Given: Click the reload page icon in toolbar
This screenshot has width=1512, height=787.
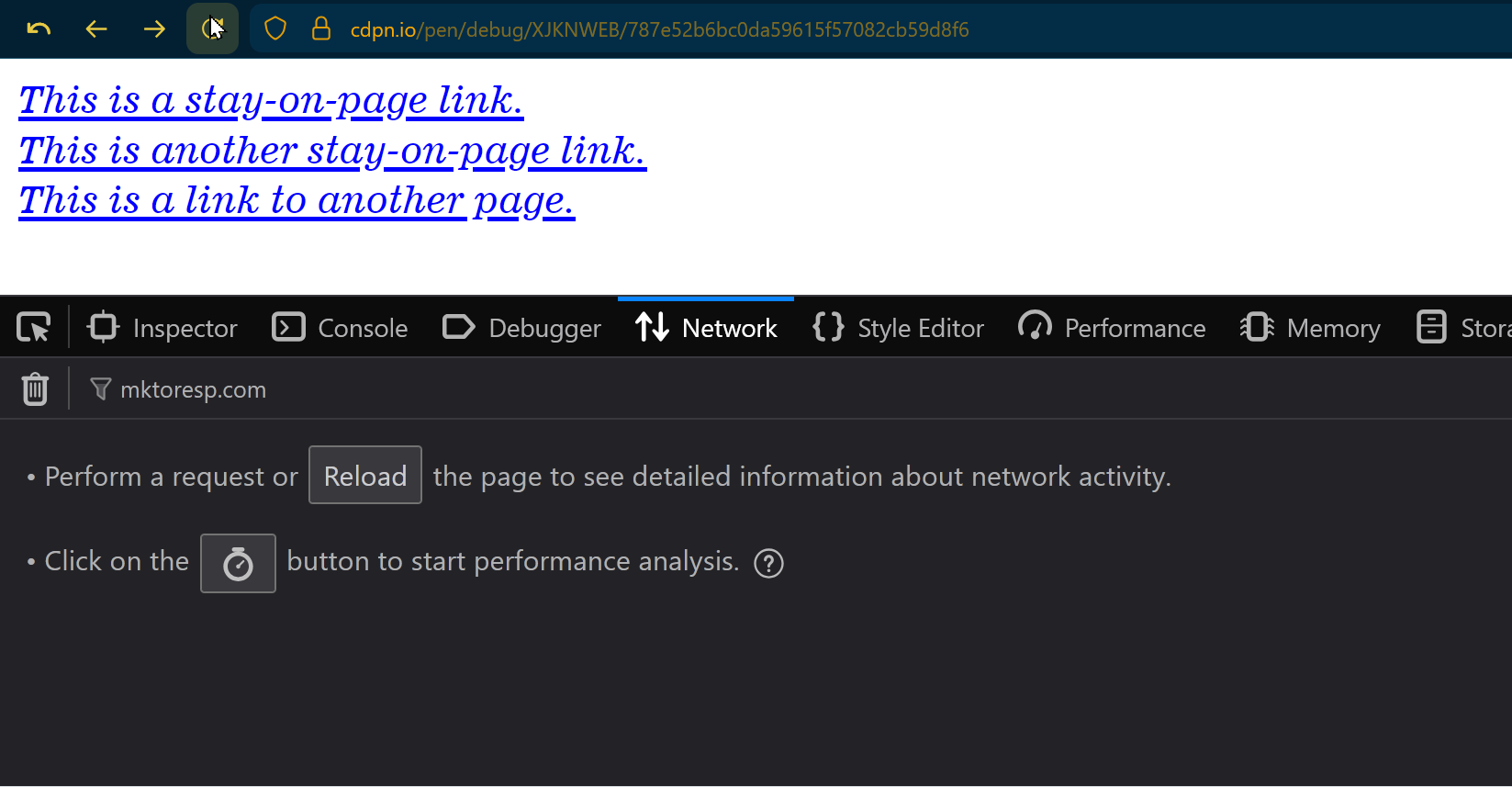Looking at the screenshot, I should [x=212, y=29].
